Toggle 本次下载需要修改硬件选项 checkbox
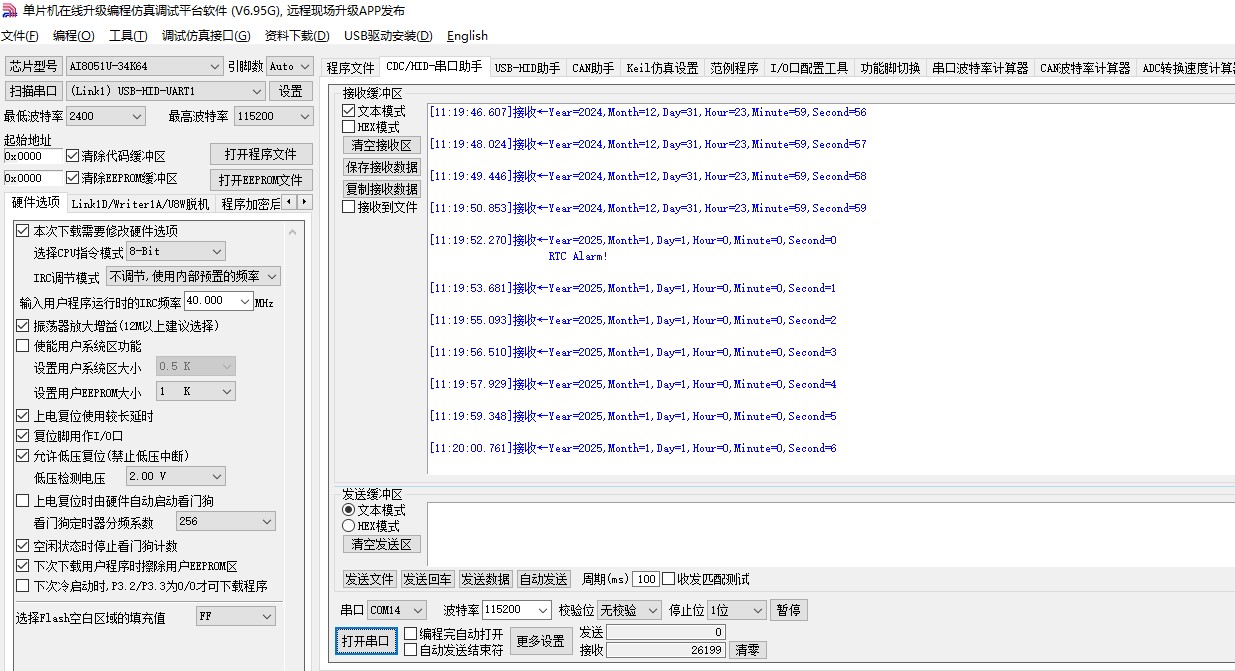This screenshot has height=671, width=1235. pyautogui.click(x=23, y=231)
